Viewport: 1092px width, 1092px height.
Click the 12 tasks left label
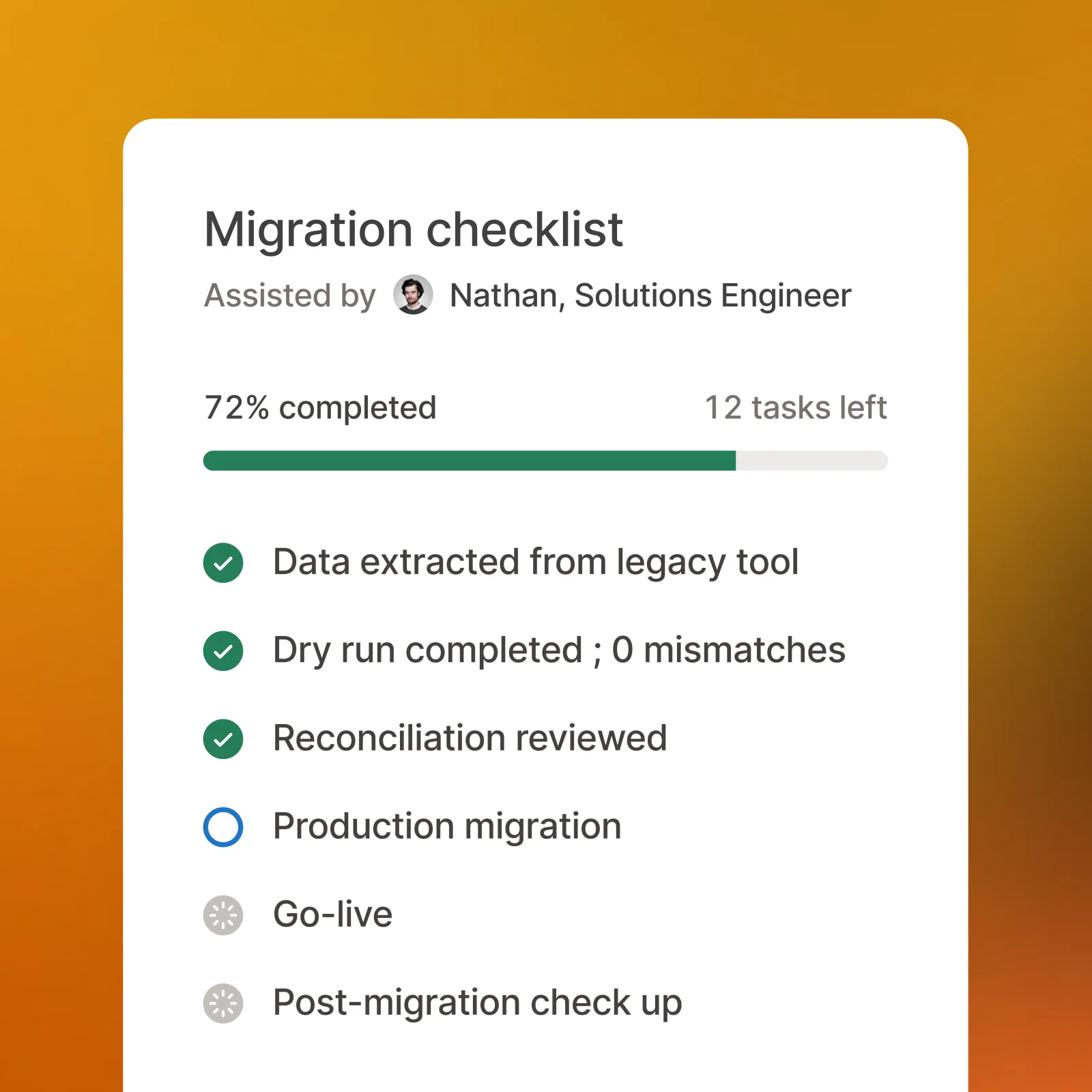point(796,407)
